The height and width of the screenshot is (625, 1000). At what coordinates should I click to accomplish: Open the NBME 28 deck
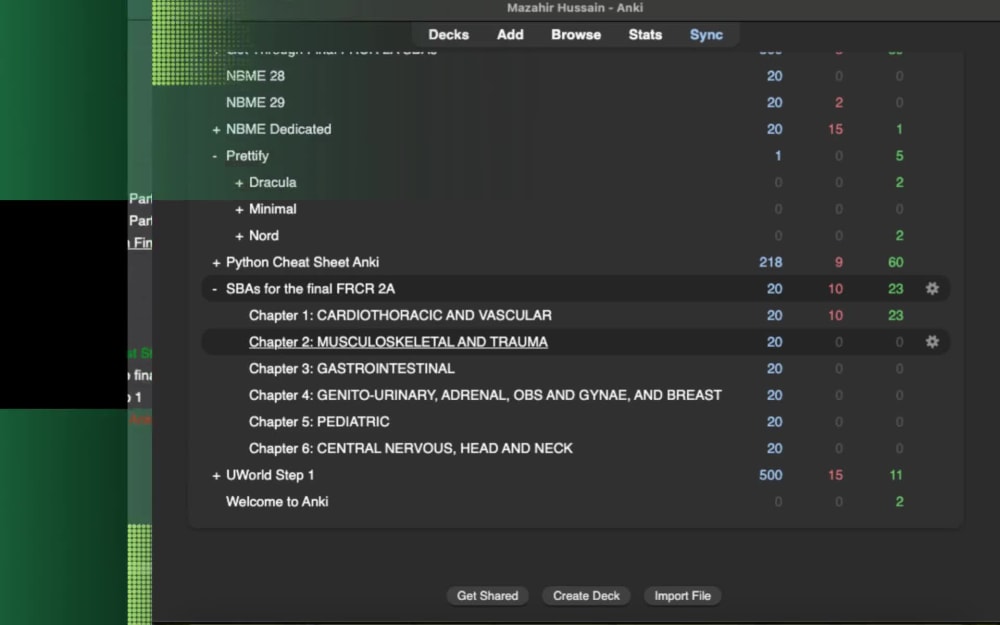(255, 76)
